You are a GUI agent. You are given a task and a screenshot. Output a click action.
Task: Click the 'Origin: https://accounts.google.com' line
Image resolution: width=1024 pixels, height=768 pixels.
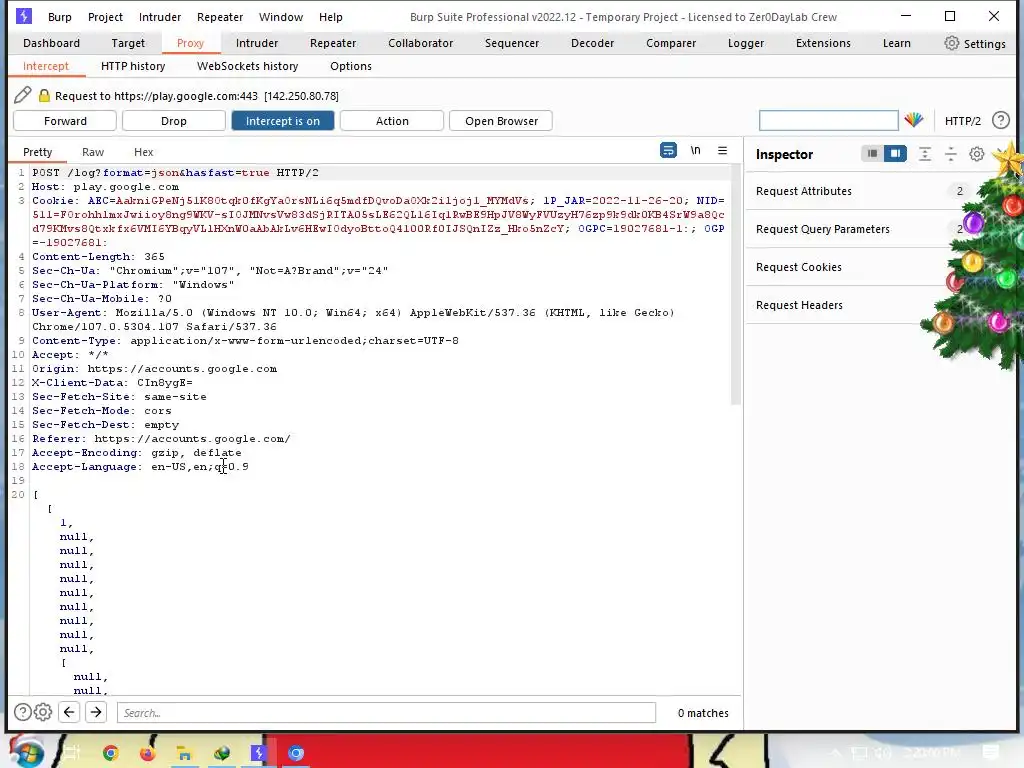(155, 368)
